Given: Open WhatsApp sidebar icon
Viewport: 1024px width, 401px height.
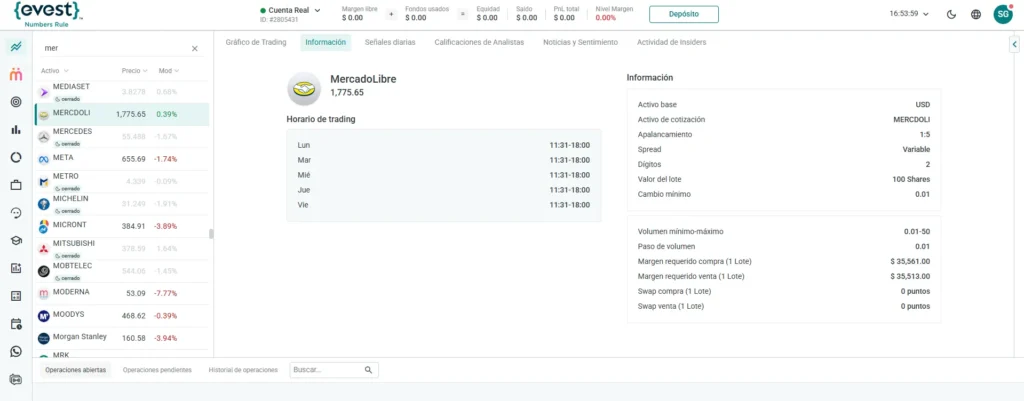Looking at the screenshot, I should 16,351.
